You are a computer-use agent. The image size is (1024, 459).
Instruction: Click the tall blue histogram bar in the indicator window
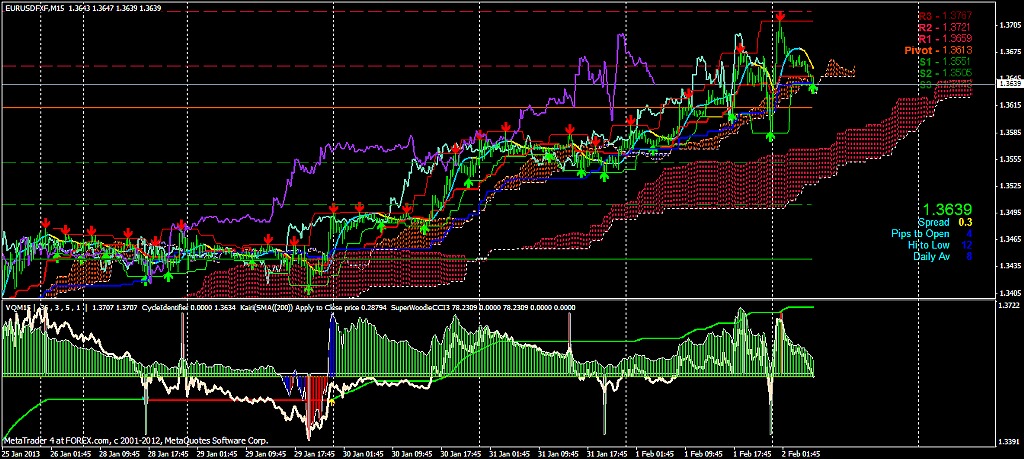[x=330, y=345]
